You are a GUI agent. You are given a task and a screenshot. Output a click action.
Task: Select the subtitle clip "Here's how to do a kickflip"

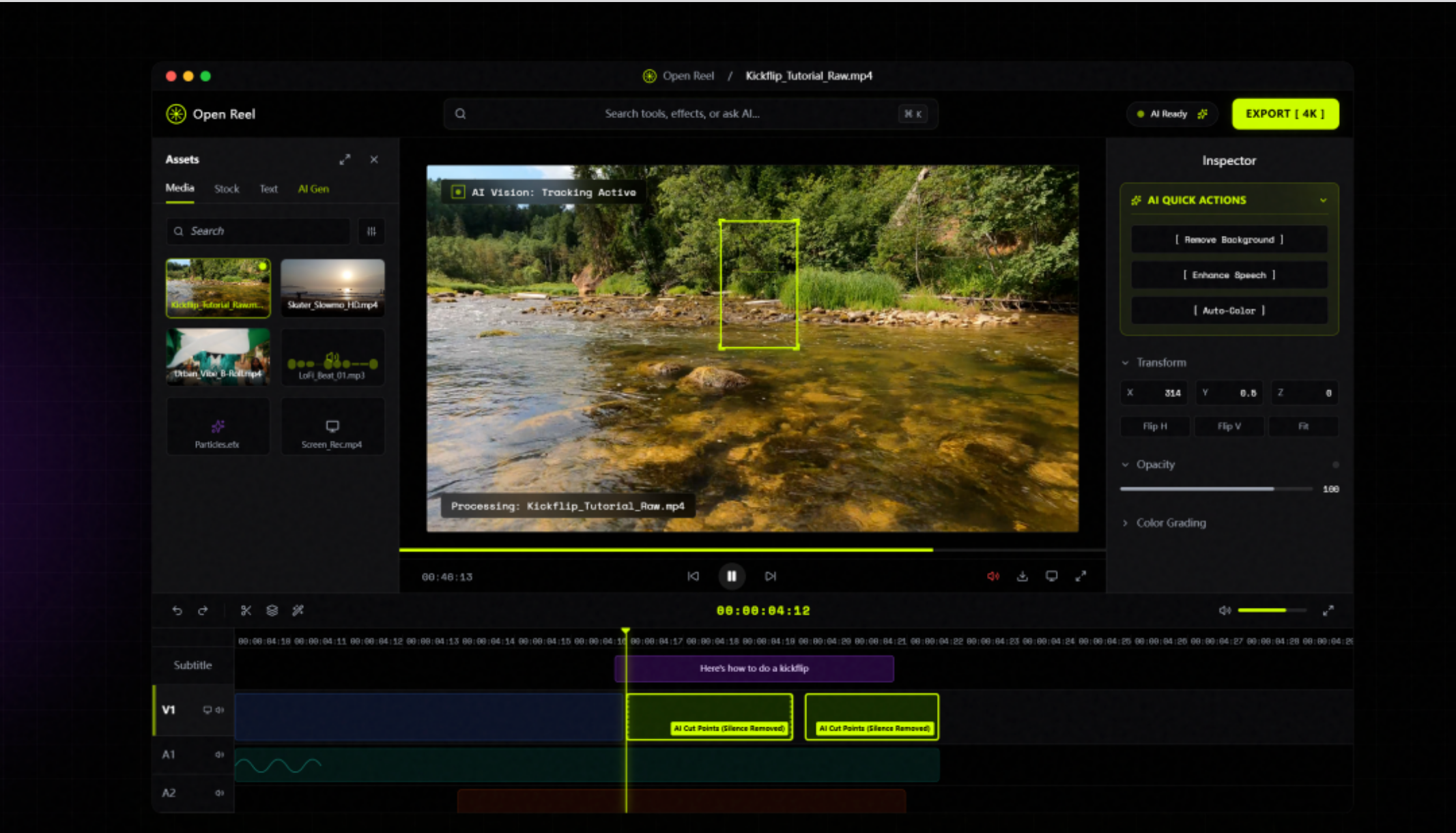pos(754,669)
